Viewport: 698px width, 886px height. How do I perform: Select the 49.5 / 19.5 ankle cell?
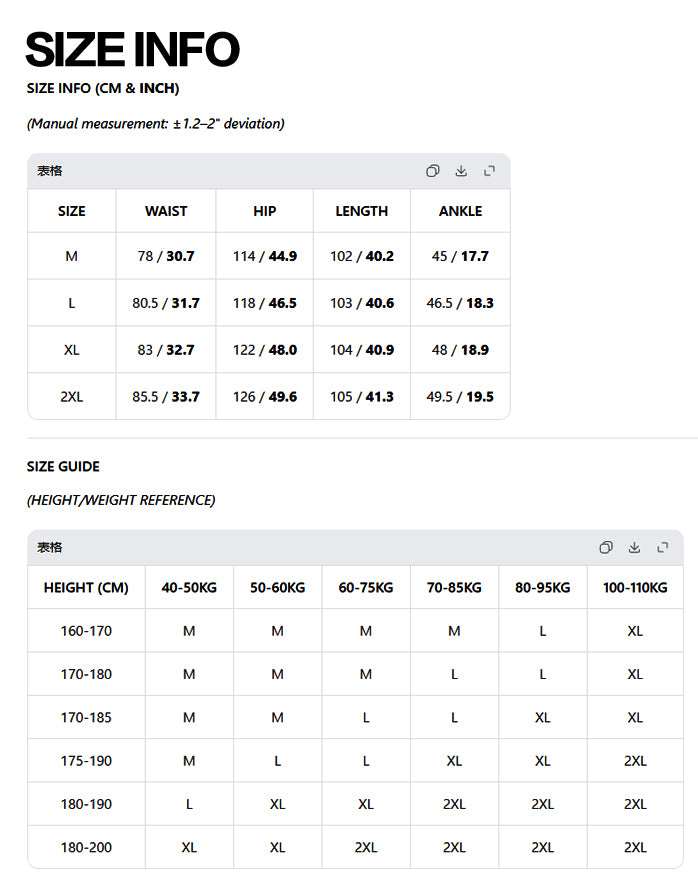coord(460,397)
